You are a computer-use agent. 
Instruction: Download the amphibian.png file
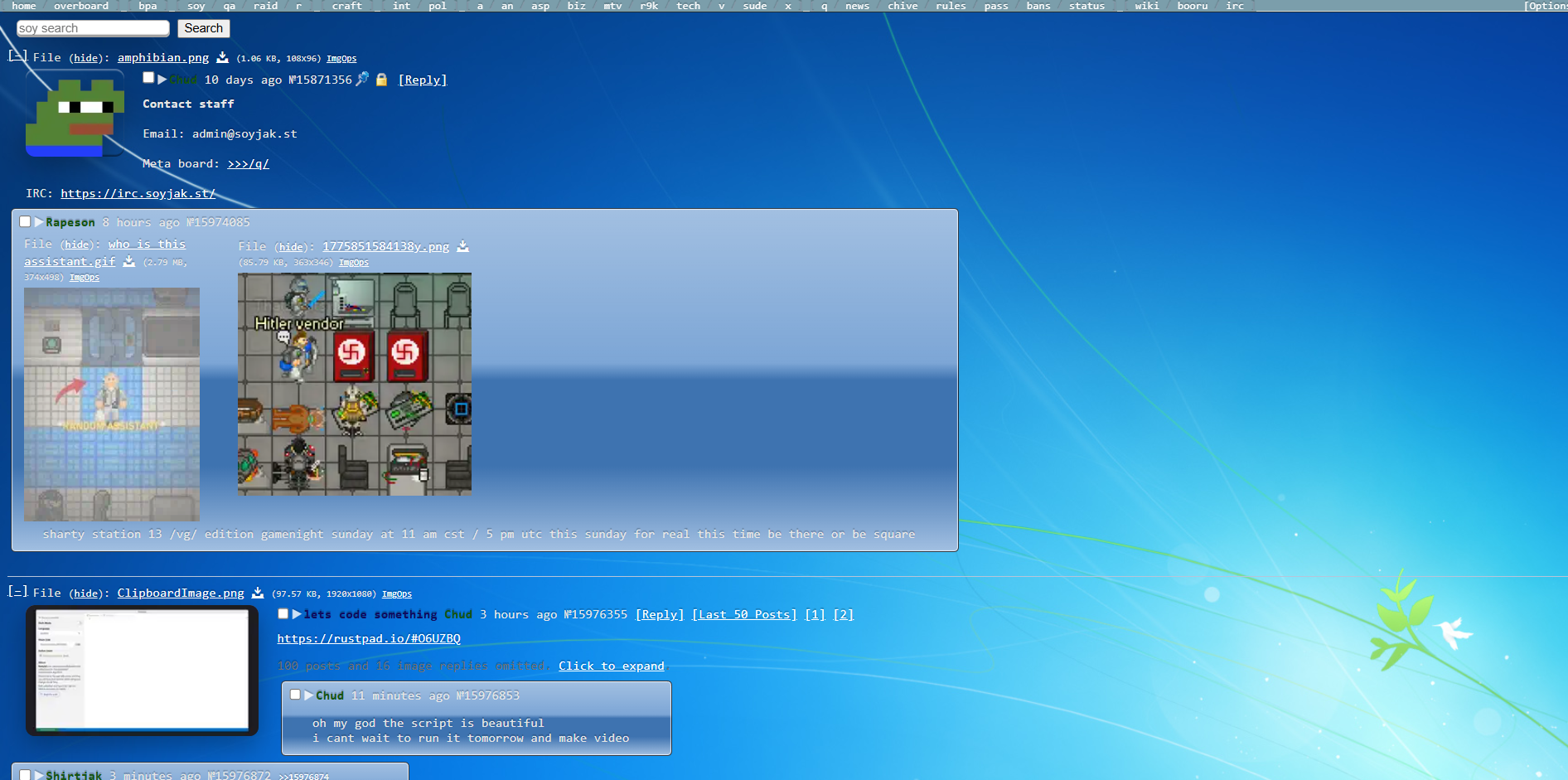click(x=222, y=58)
